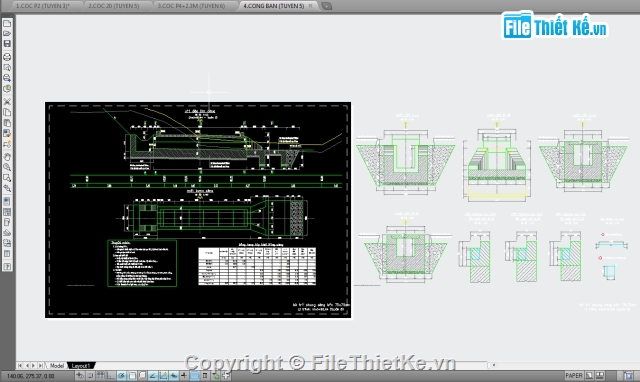Save drawing with floppy disk icon
The image size is (640, 382).
click(x=7, y=44)
